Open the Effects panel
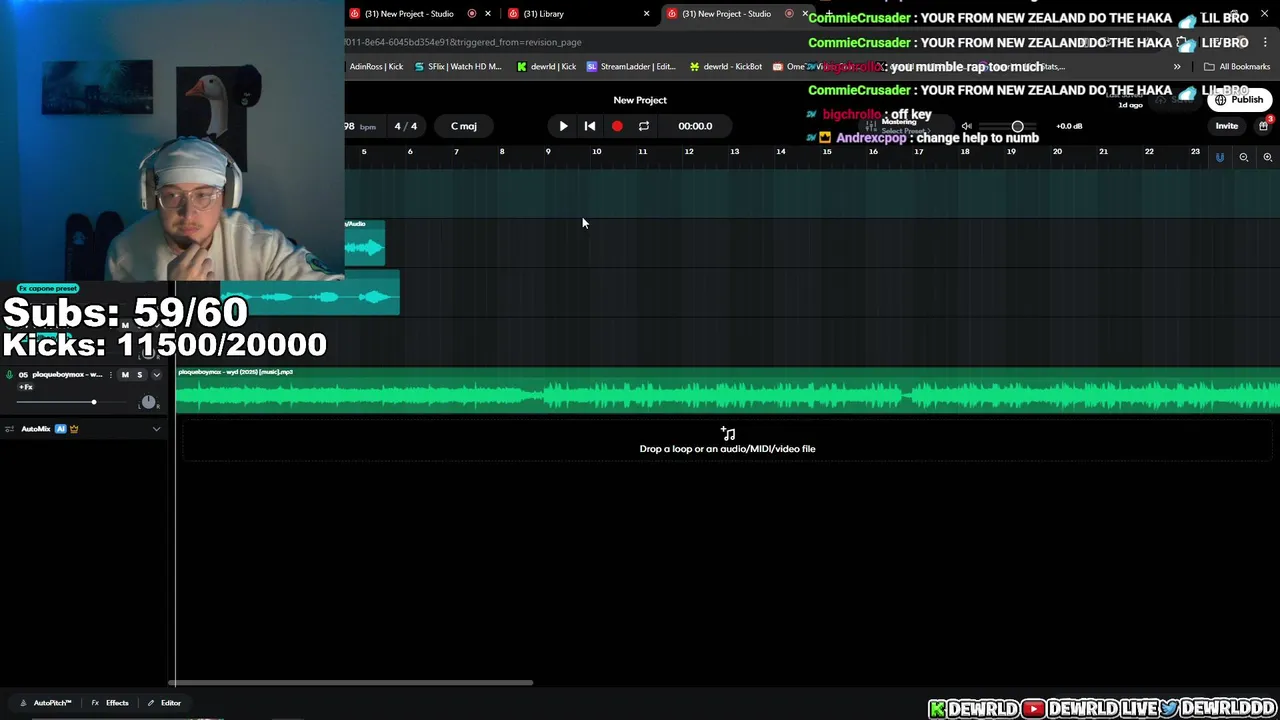Image resolution: width=1280 pixels, height=720 pixels. (x=110, y=703)
